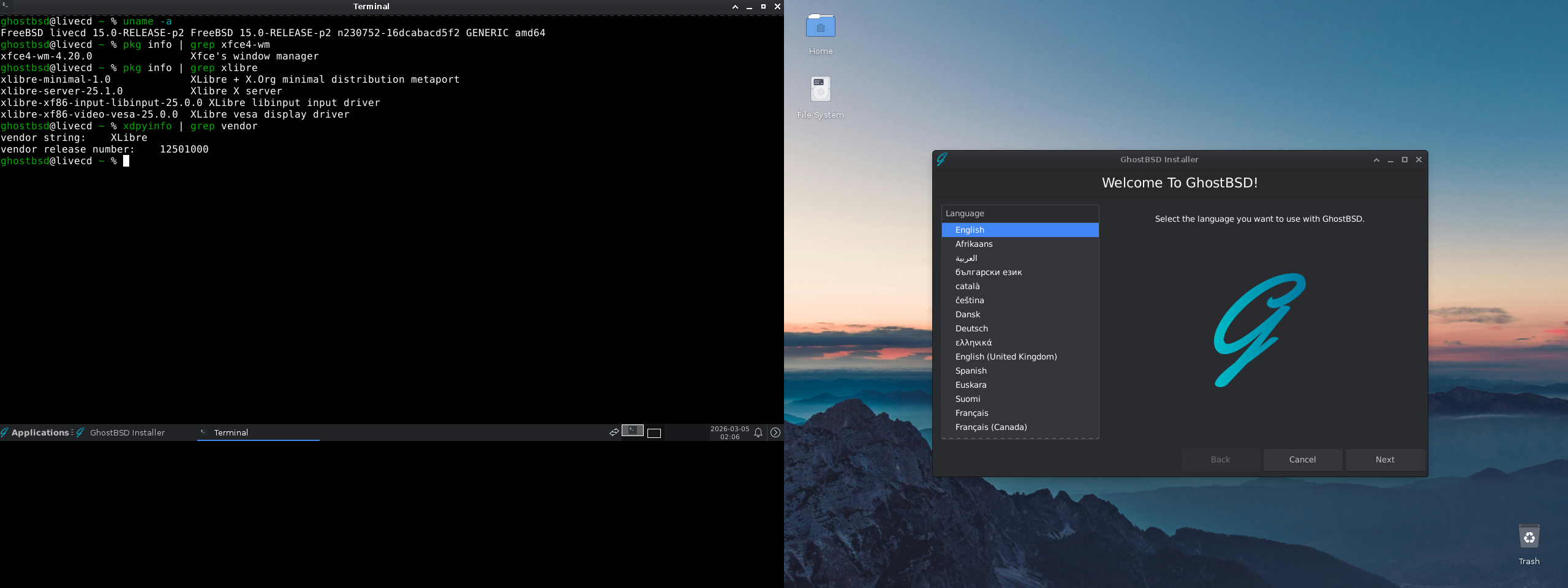This screenshot has width=1568, height=588.
Task: Click the Terminal taskbar button
Action: (230, 432)
